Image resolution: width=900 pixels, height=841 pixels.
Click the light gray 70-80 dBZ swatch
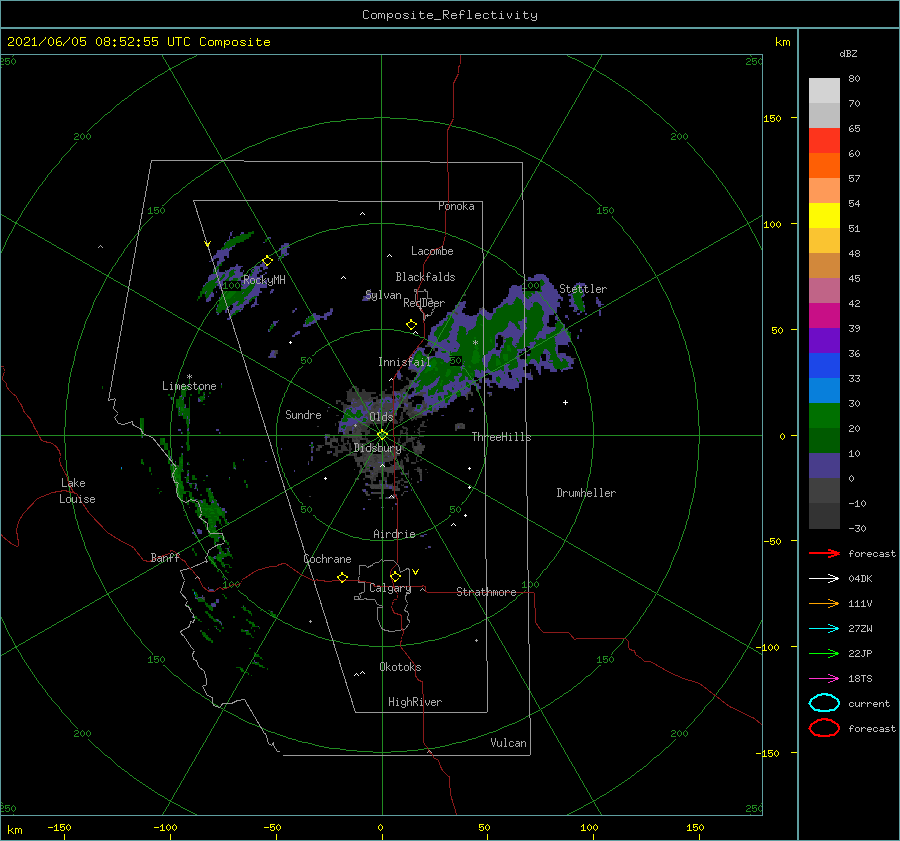tap(824, 91)
